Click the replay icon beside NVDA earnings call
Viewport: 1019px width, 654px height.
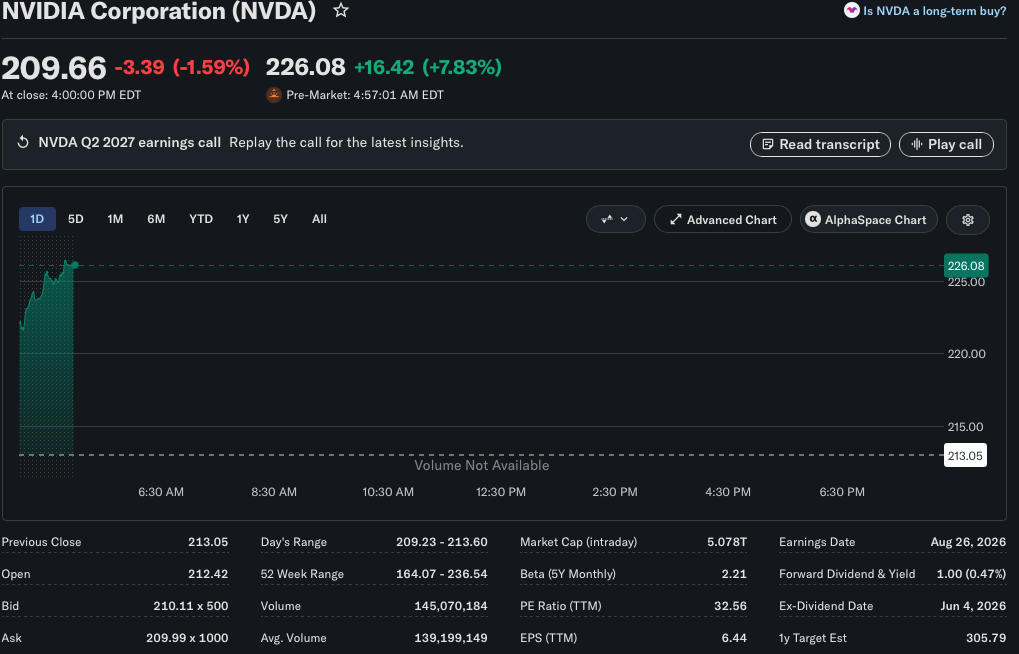(23, 142)
